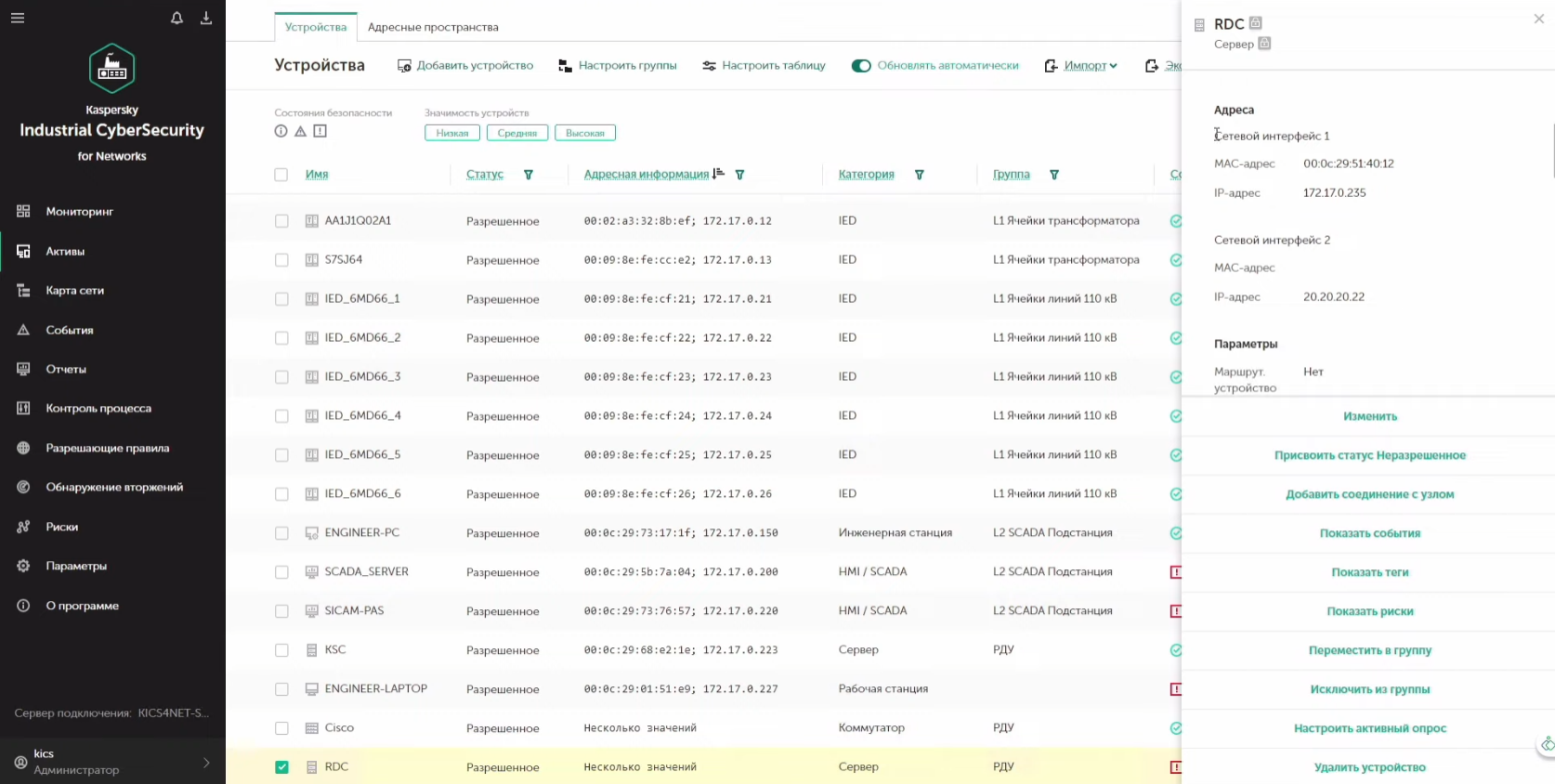Click the AA1J1Q02A1 green status icon
Viewport: 1555px width, 784px height.
[x=1176, y=221]
